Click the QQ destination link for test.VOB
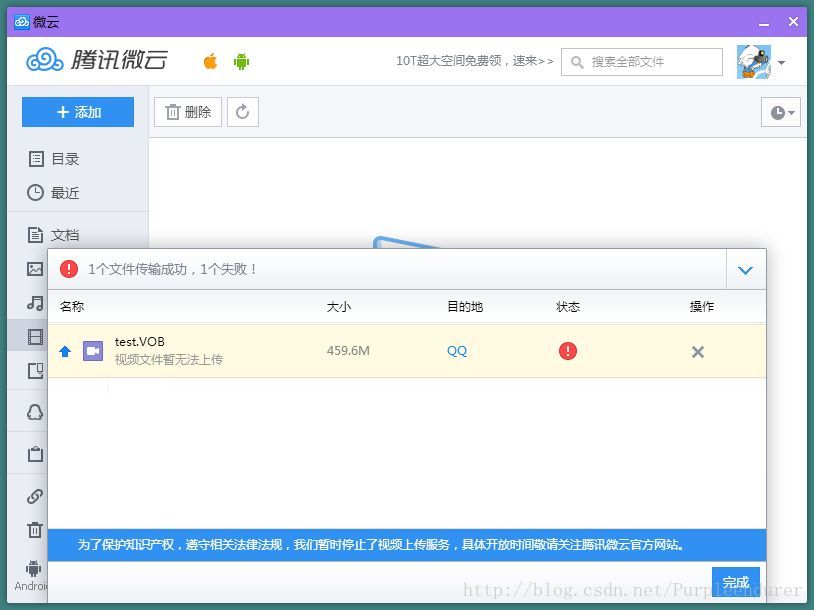This screenshot has width=814, height=610. pos(457,351)
